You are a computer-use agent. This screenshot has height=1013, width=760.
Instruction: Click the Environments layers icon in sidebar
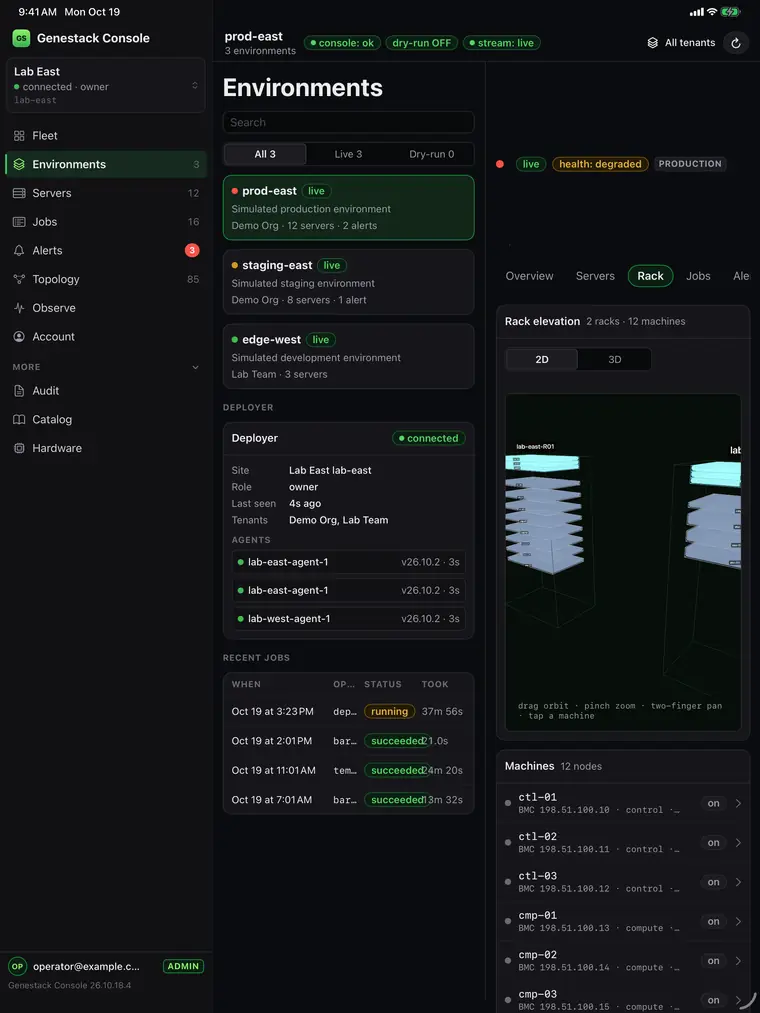click(x=19, y=164)
